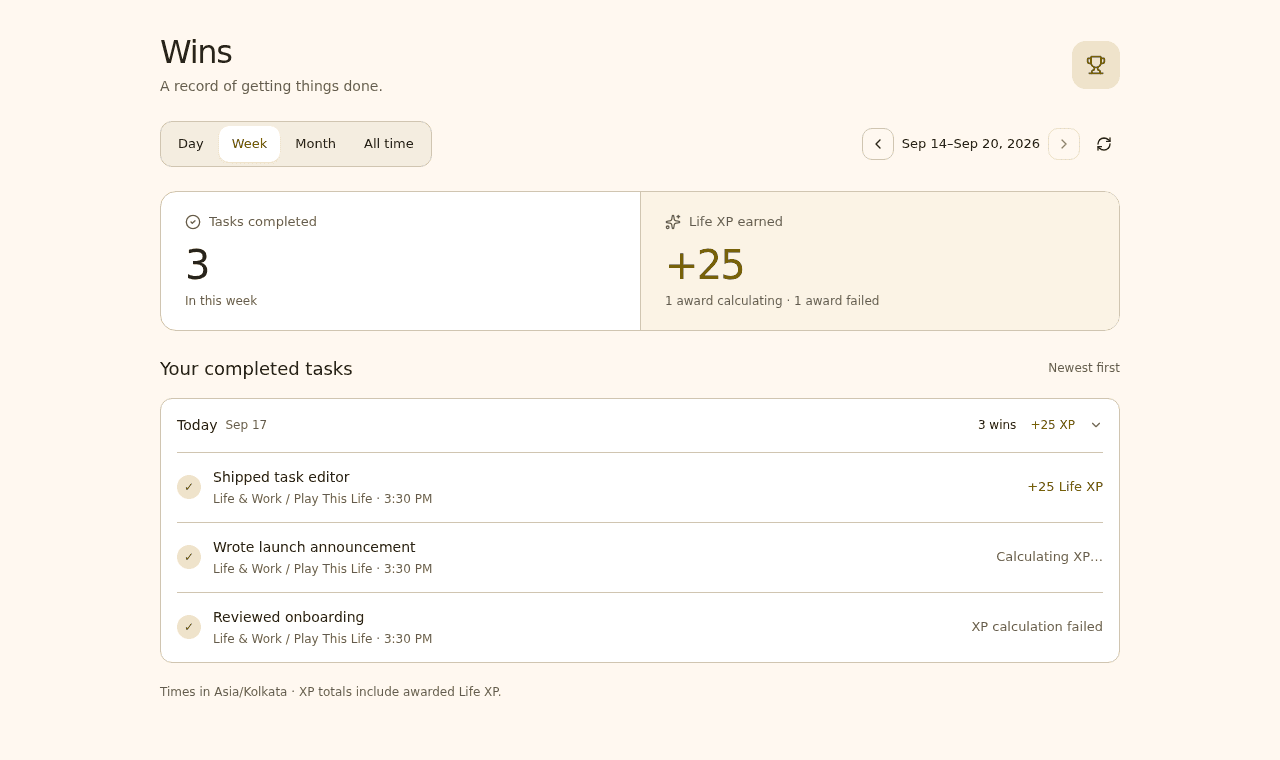Refresh the wins list

(1104, 144)
